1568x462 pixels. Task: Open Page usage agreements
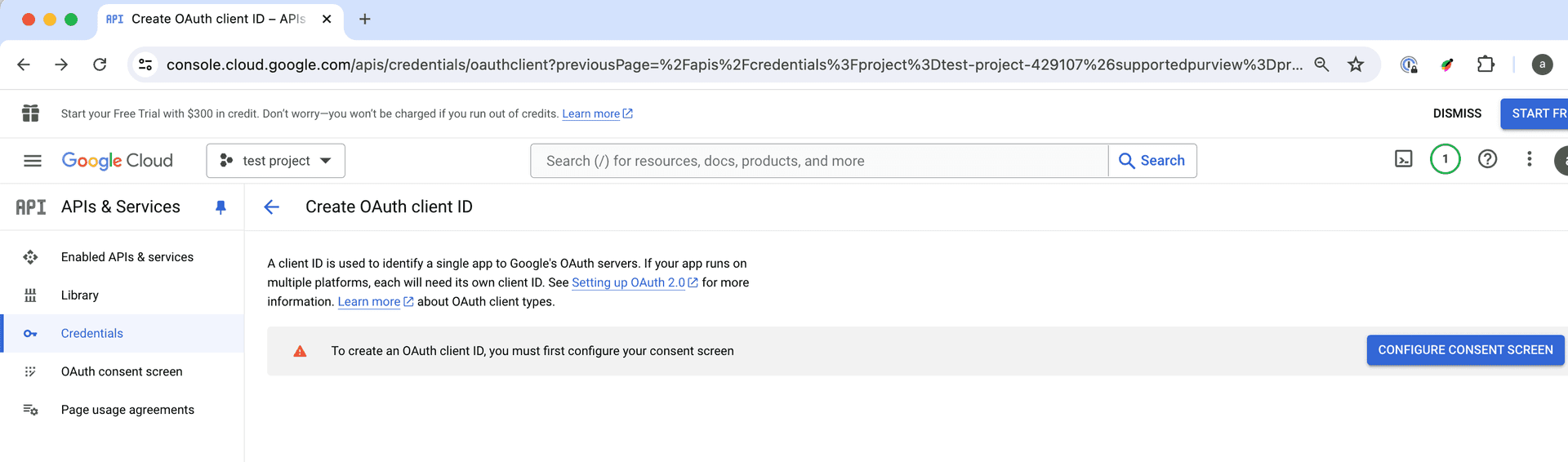[x=122, y=410]
